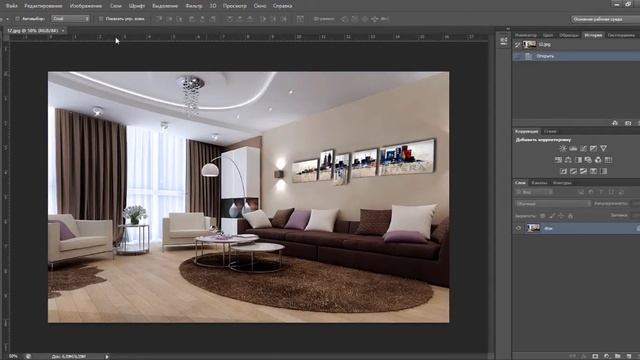This screenshot has height=360, width=640.
Task: Select the Открыть history state
Action: click(x=576, y=56)
